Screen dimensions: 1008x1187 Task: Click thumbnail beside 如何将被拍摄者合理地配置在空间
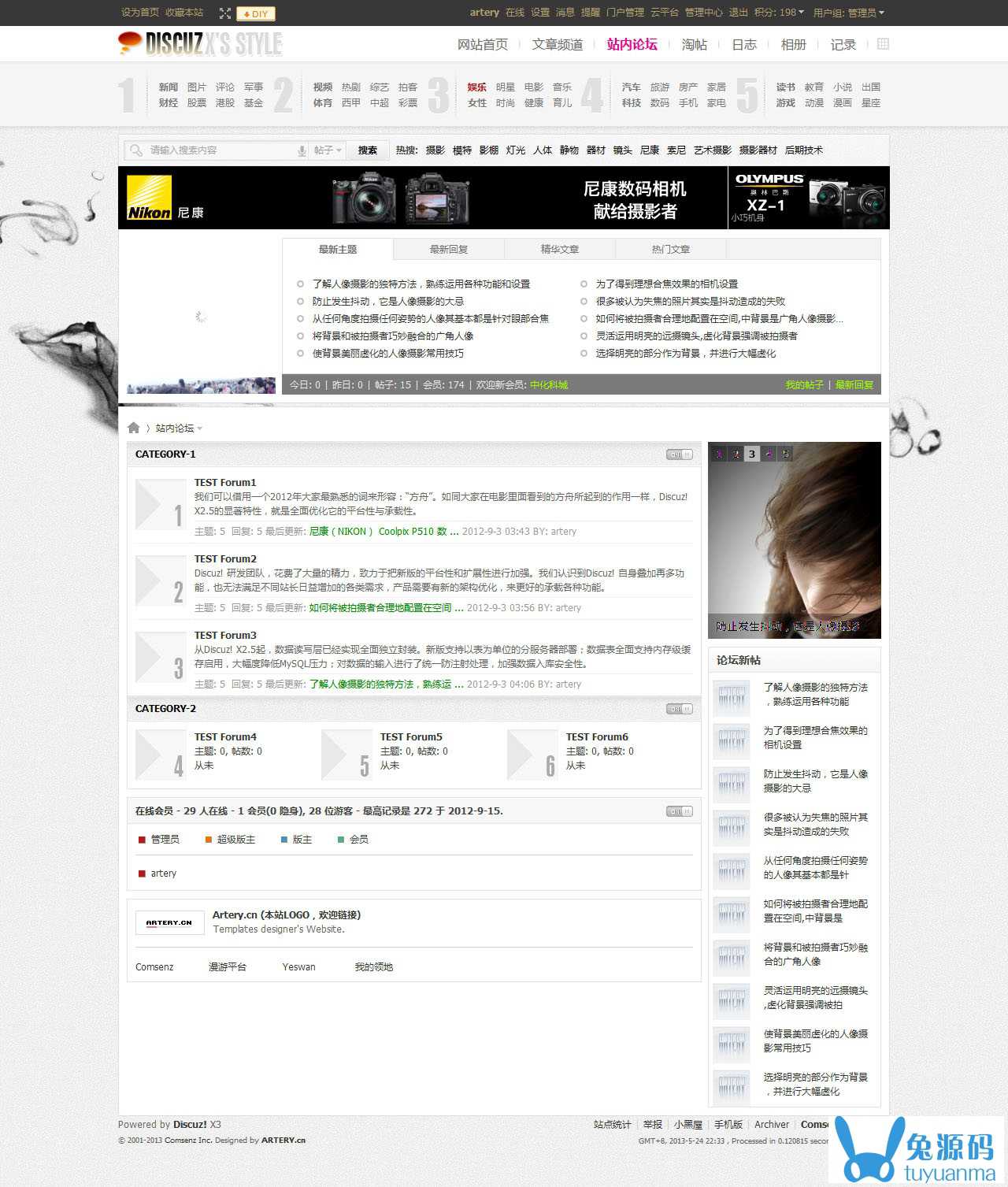coord(732,915)
